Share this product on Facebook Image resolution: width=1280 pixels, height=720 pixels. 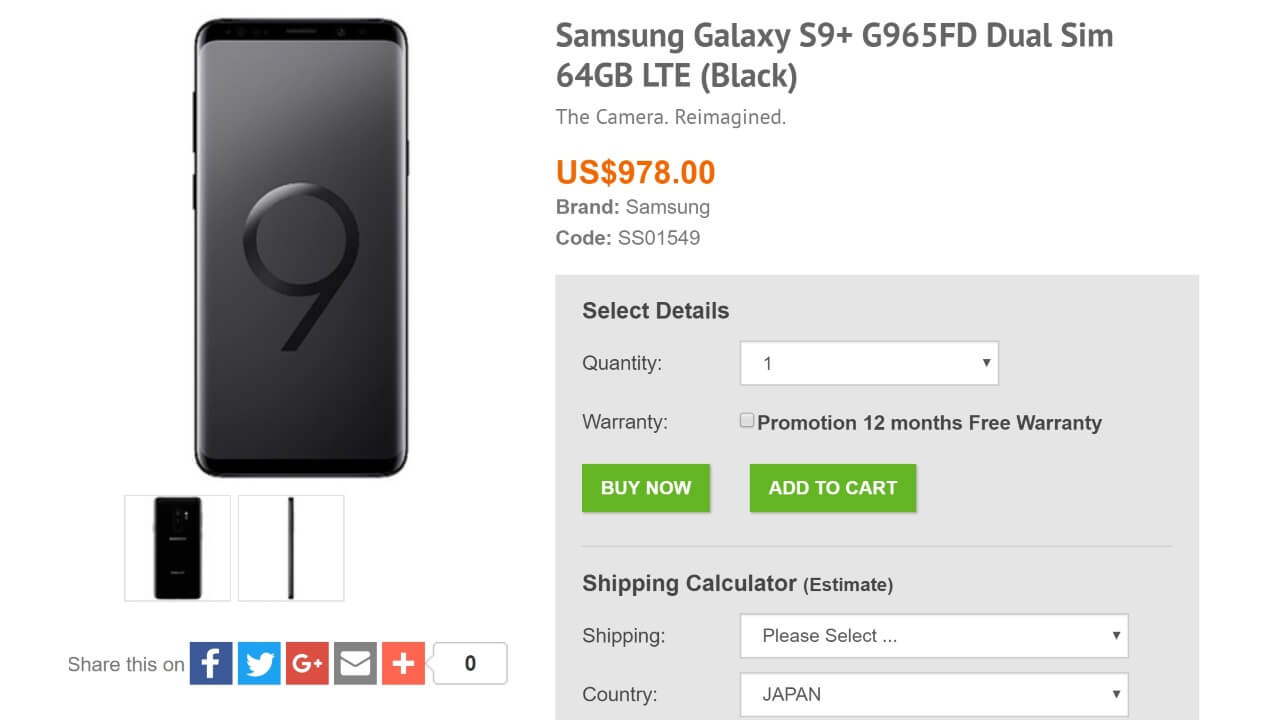coord(211,663)
